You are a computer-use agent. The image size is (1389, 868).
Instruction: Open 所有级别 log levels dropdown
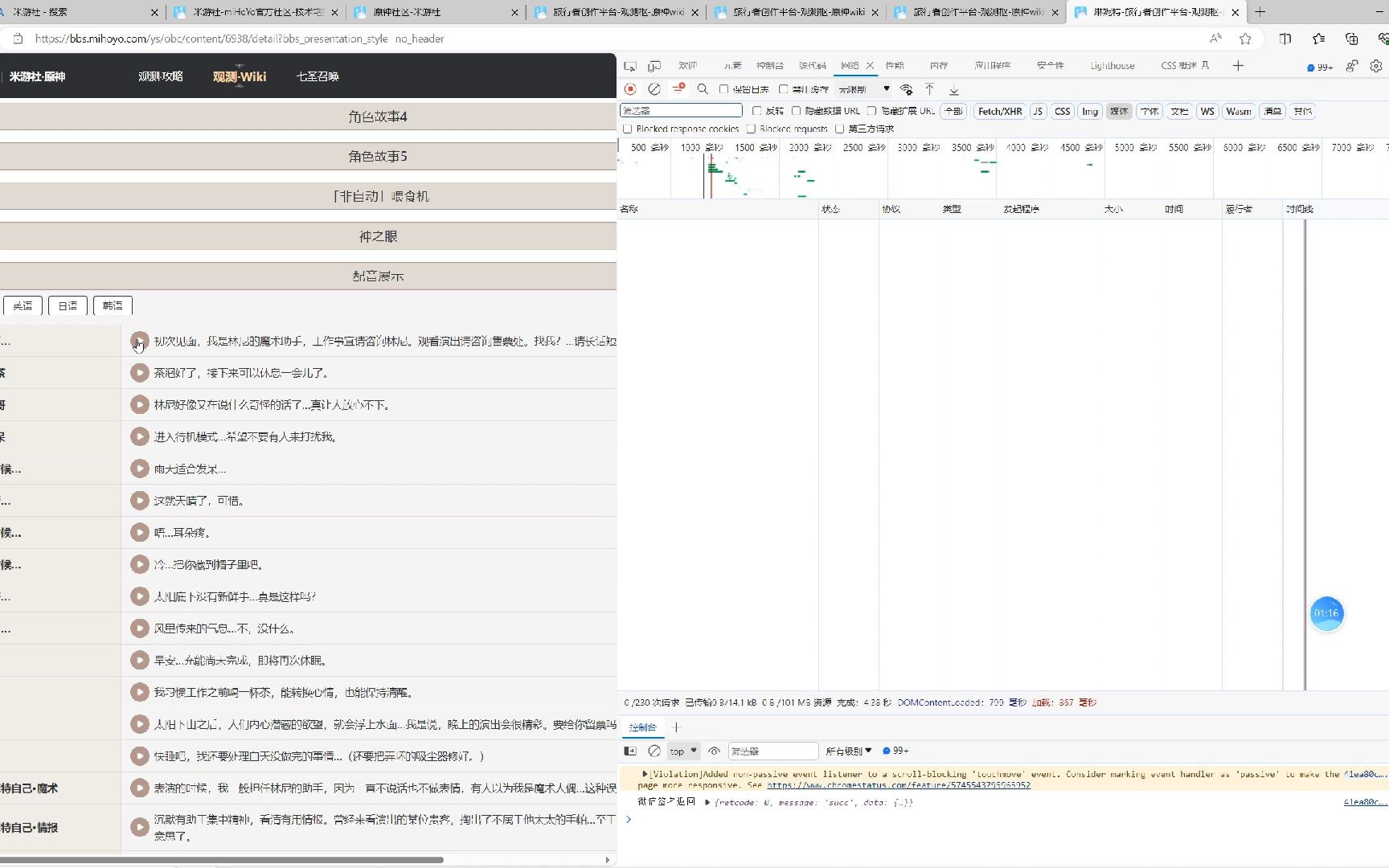848,751
